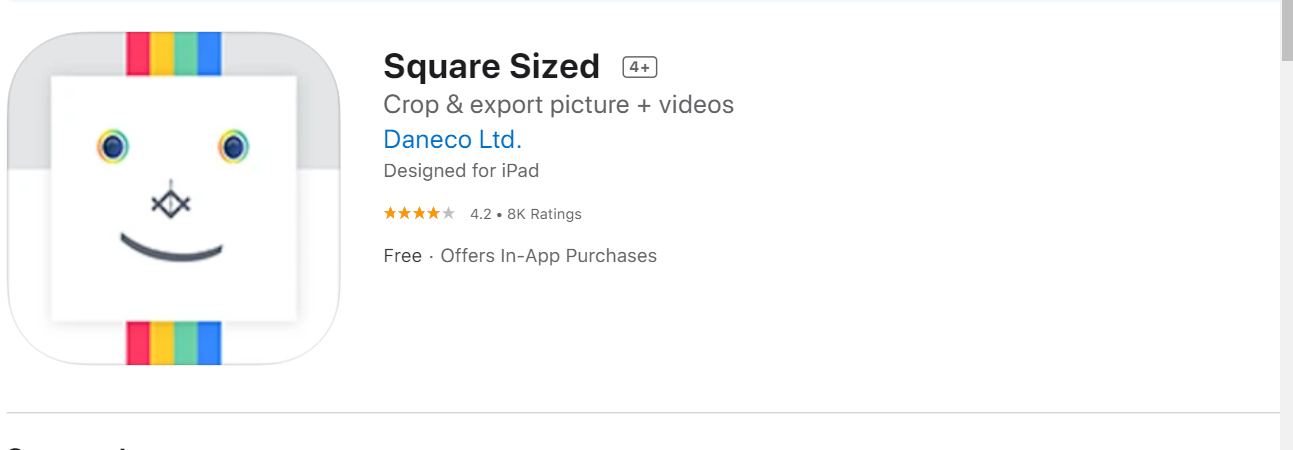Click the curved smile on the app icon
Screen dimensions: 1293x450
(171, 248)
